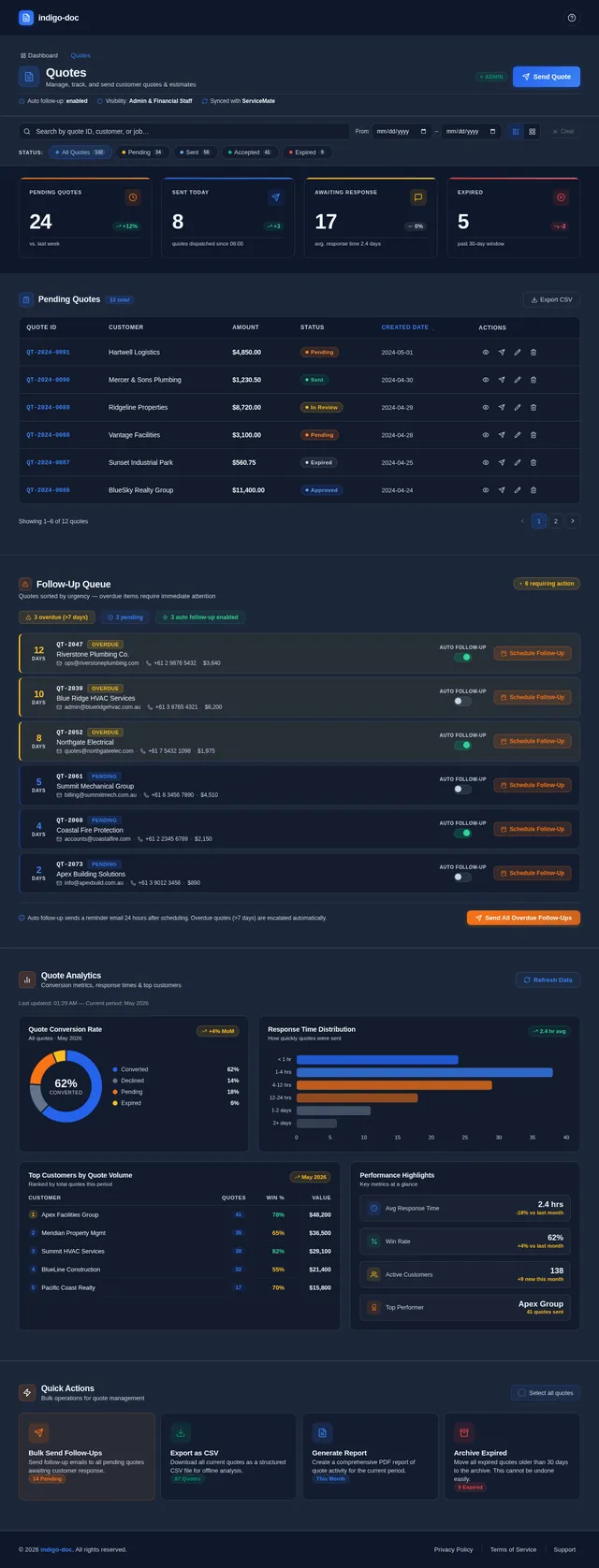599x1568 pixels.
Task: Edit quote QT-2024-0089 with pencil icon
Action: pos(518,407)
